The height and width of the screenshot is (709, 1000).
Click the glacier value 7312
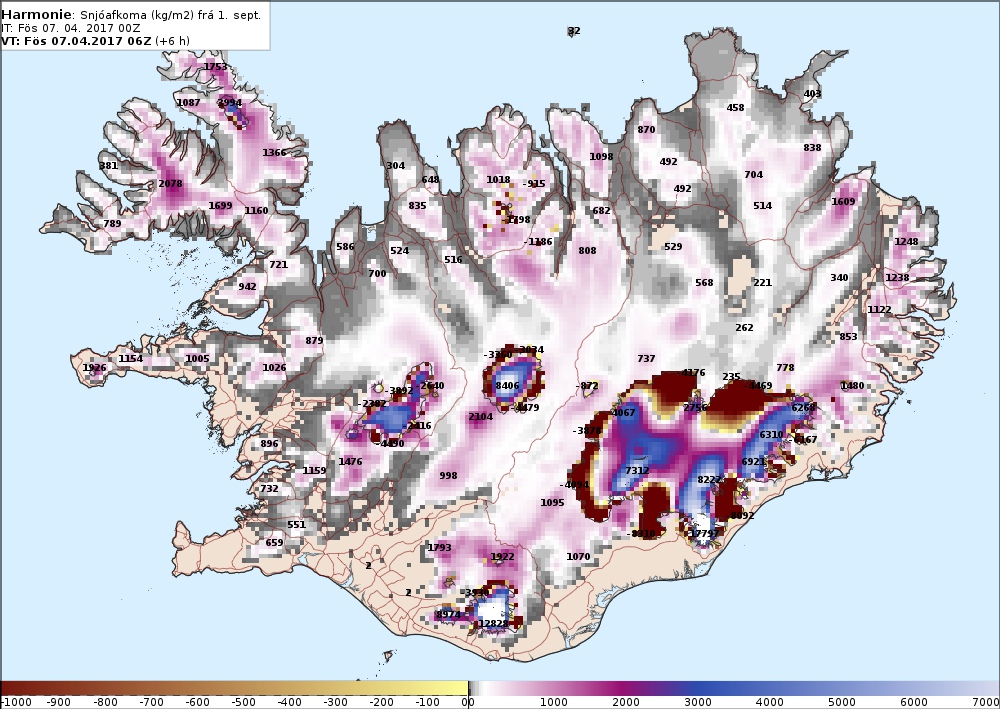638,471
